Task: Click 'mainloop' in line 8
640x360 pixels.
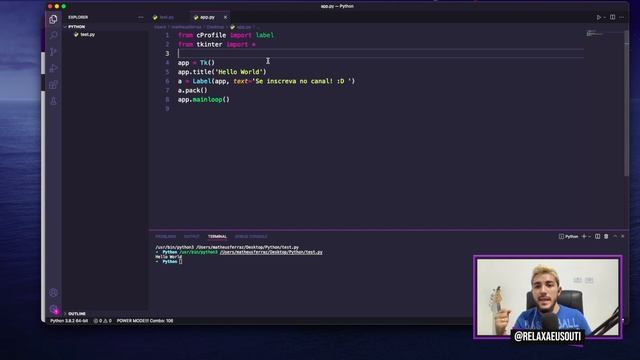Action: coord(207,100)
